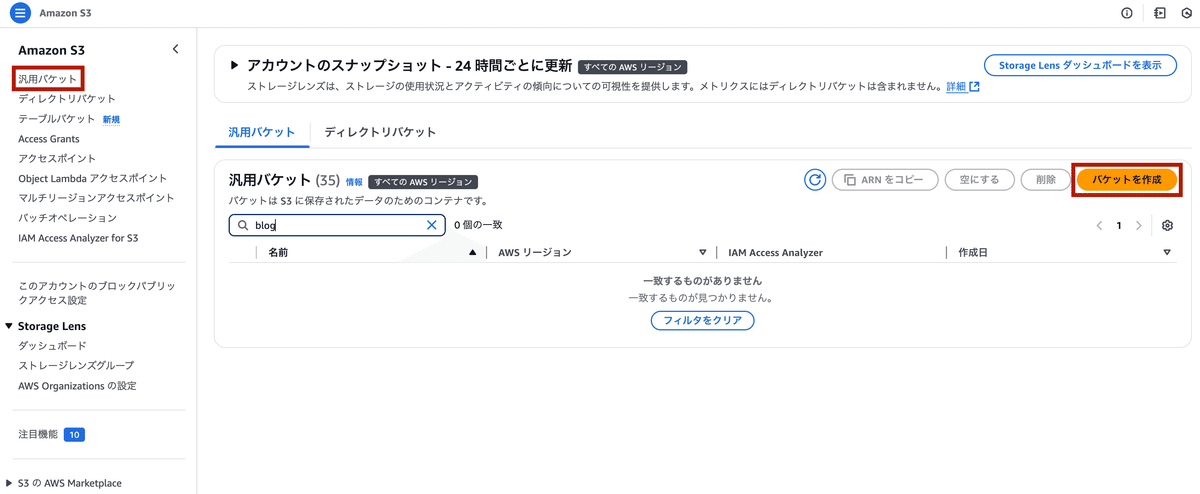Sort by 名前 column arrow
1200x494 pixels.
coord(473,253)
